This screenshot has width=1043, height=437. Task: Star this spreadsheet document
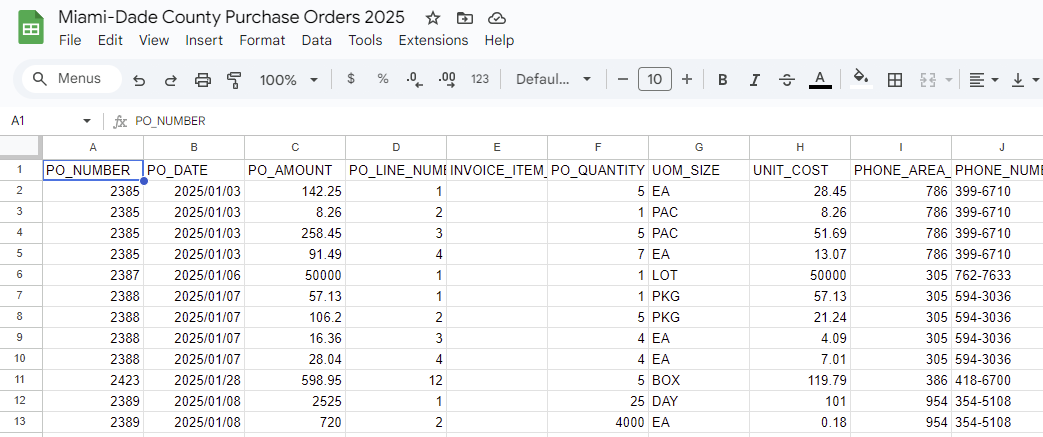click(433, 18)
